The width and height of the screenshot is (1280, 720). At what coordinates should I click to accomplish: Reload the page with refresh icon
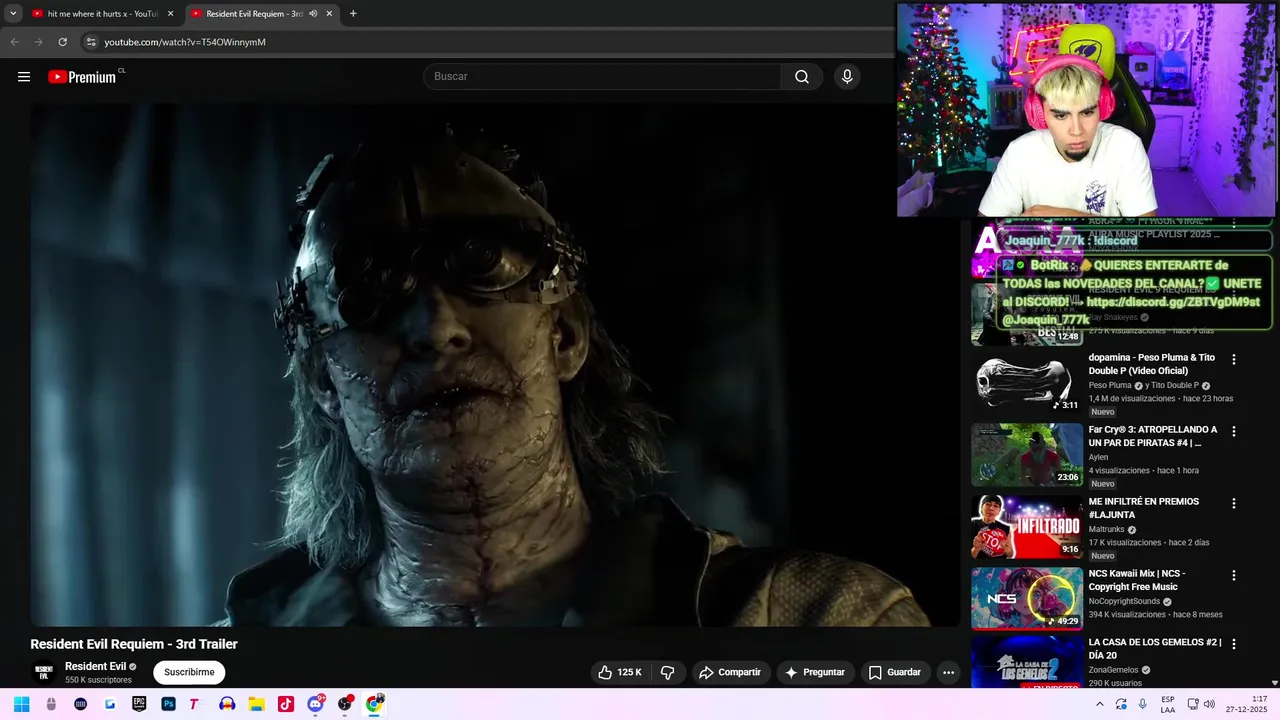tap(62, 42)
